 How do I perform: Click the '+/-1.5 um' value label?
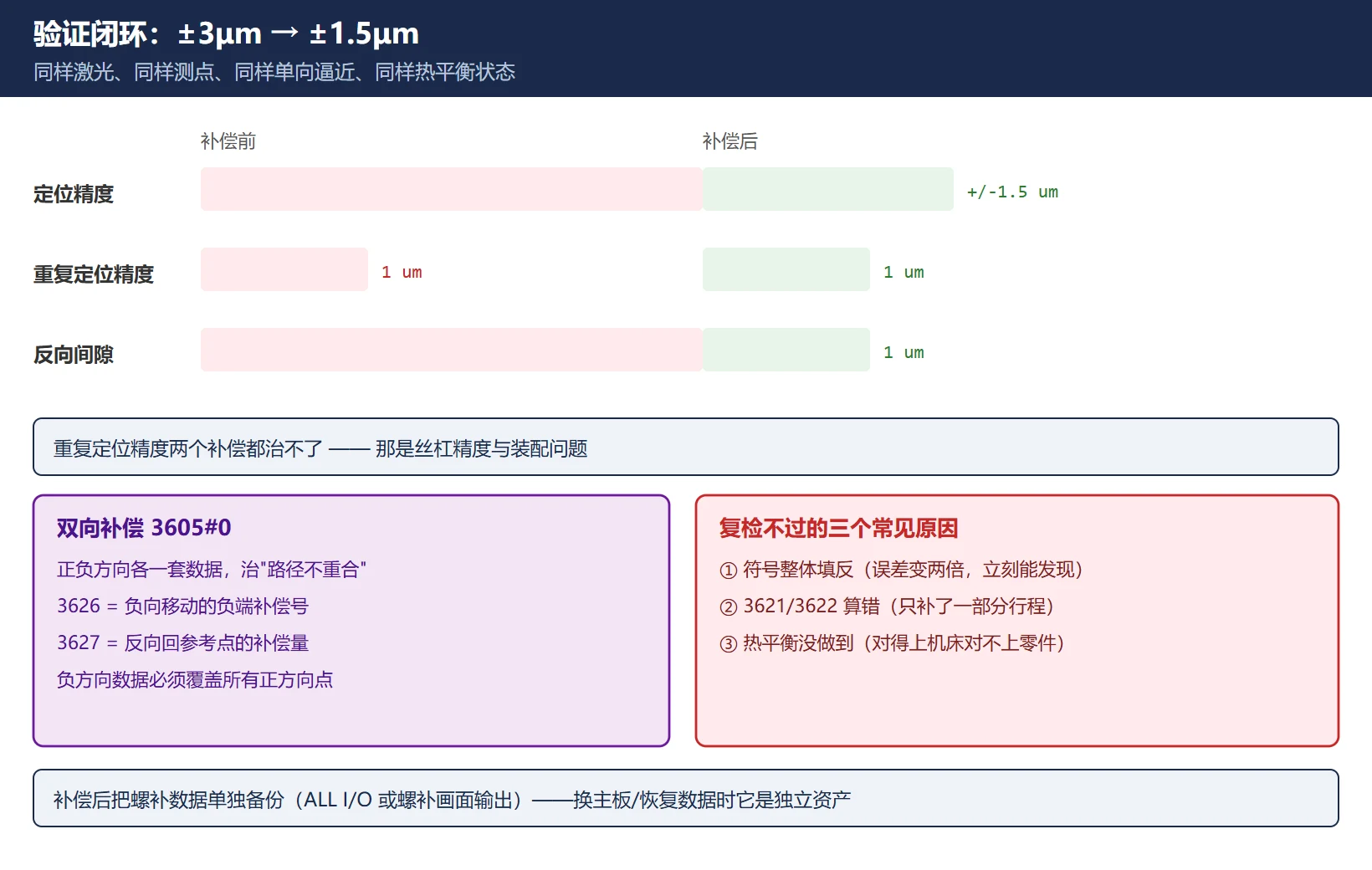tap(1012, 192)
